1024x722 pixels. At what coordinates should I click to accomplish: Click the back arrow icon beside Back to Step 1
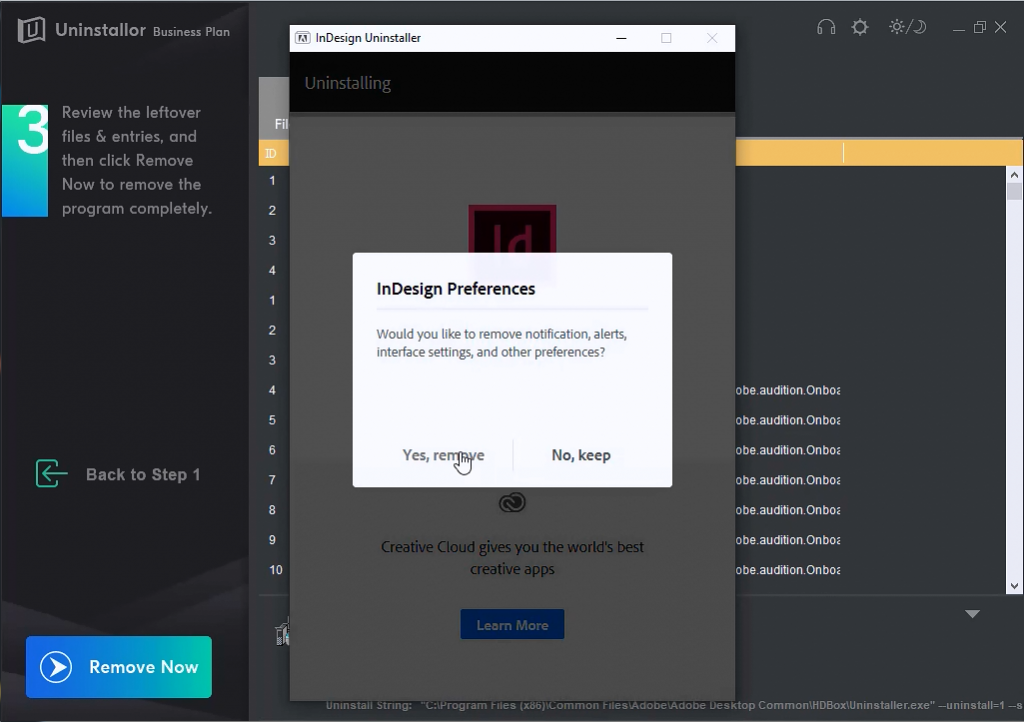tap(52, 473)
